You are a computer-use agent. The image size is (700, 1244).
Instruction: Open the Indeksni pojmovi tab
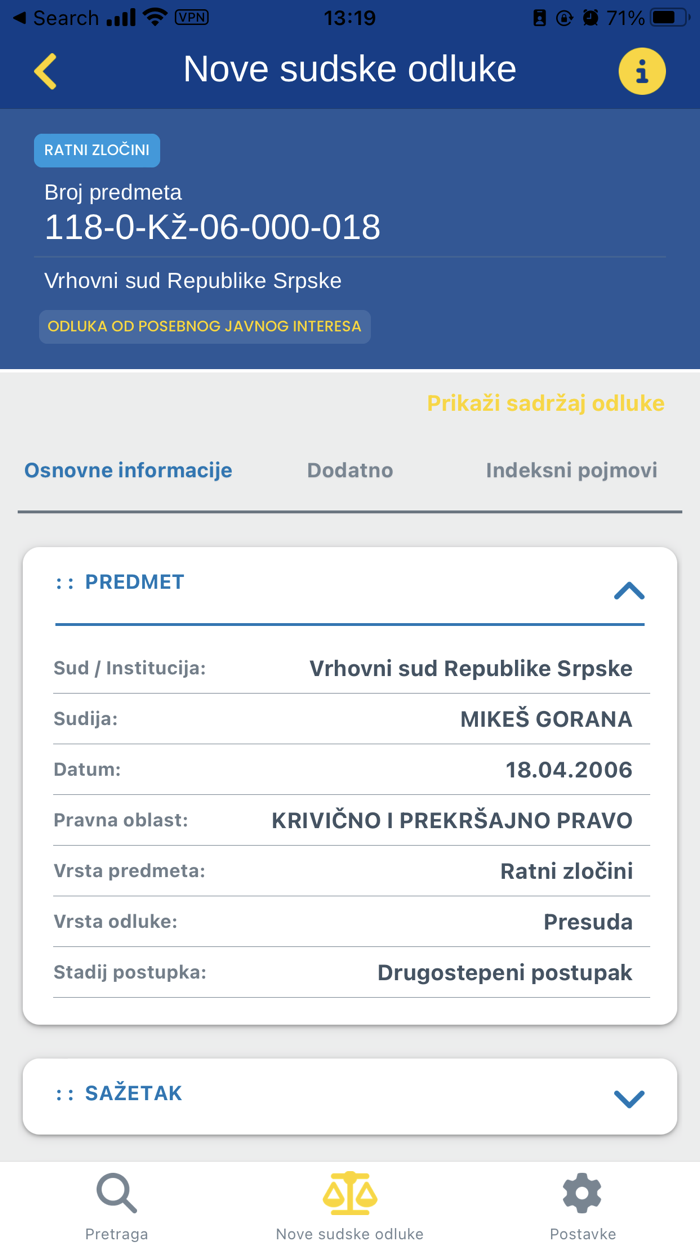point(571,470)
